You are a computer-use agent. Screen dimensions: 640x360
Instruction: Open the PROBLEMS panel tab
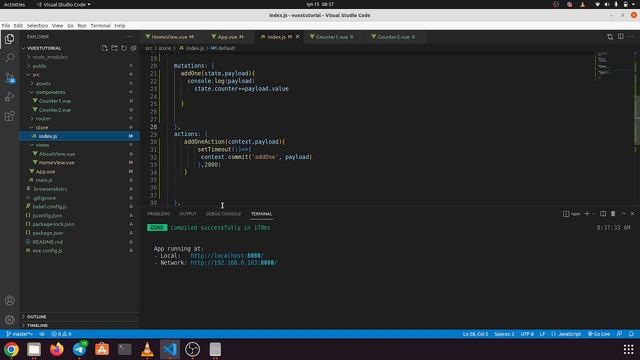click(x=158, y=214)
